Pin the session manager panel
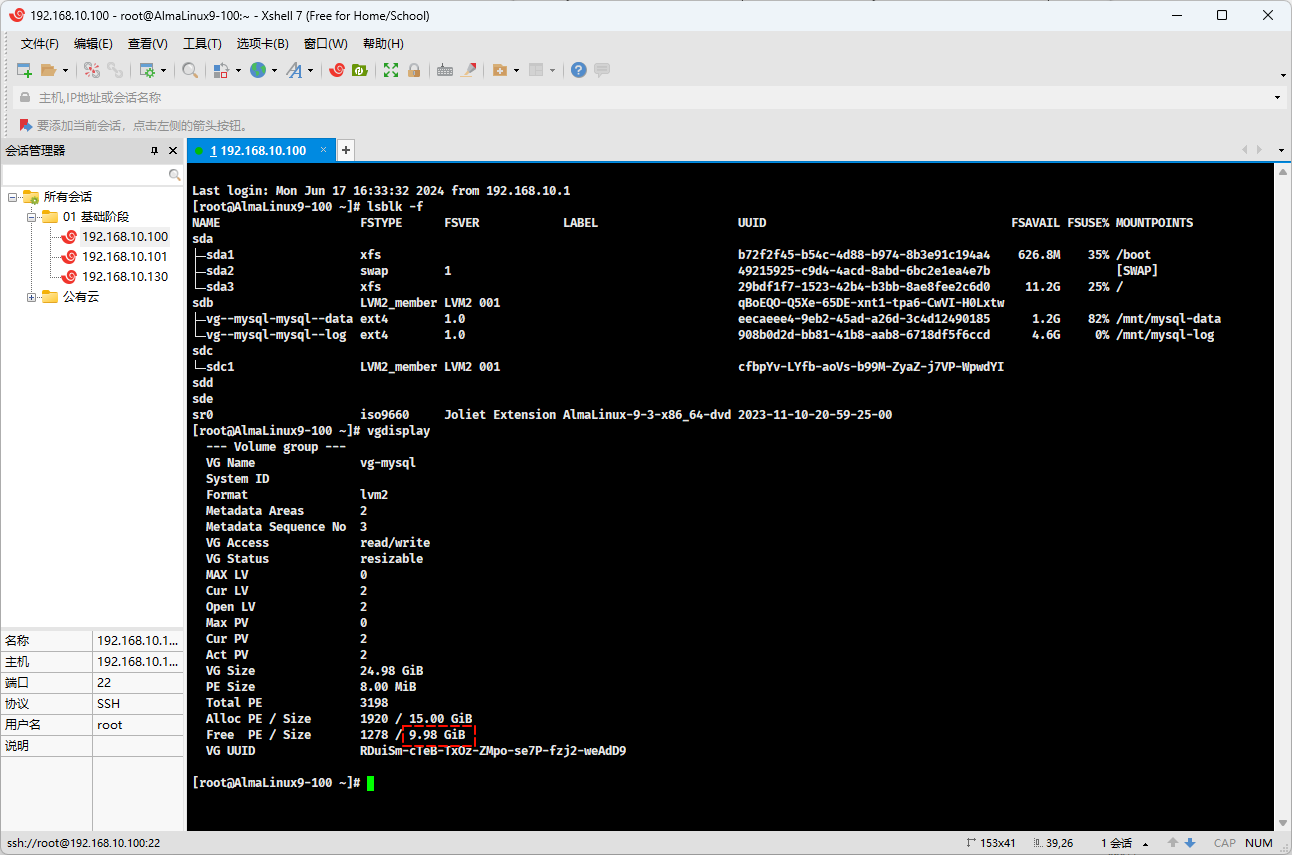1292x855 pixels. pyautogui.click(x=154, y=151)
